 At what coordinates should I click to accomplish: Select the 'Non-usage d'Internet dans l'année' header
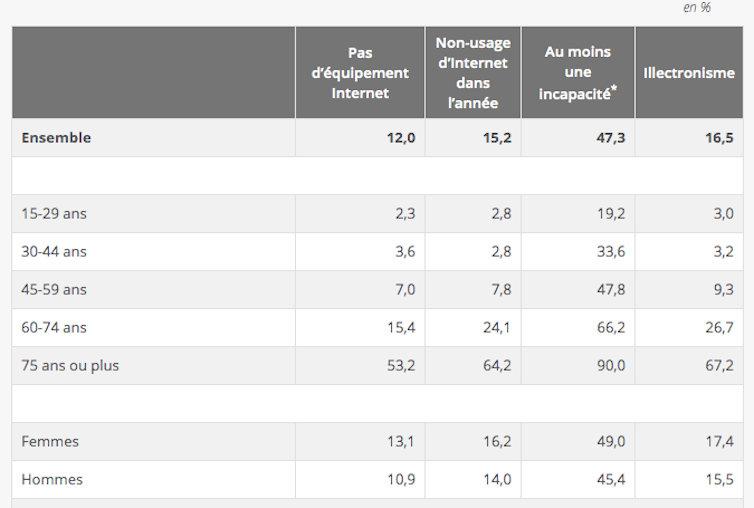click(x=473, y=73)
